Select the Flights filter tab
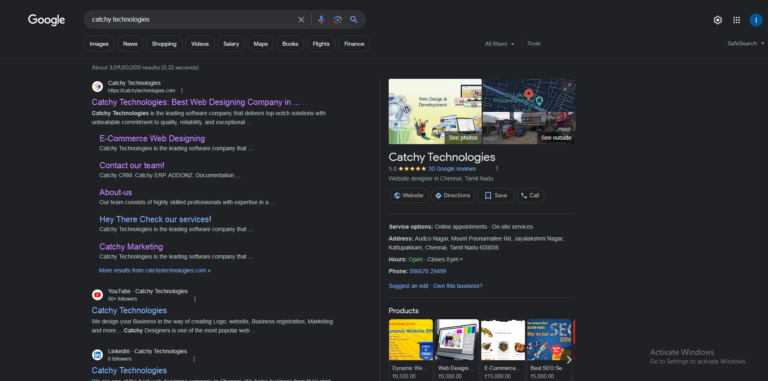Image resolution: width=768 pixels, height=381 pixels. pos(321,44)
